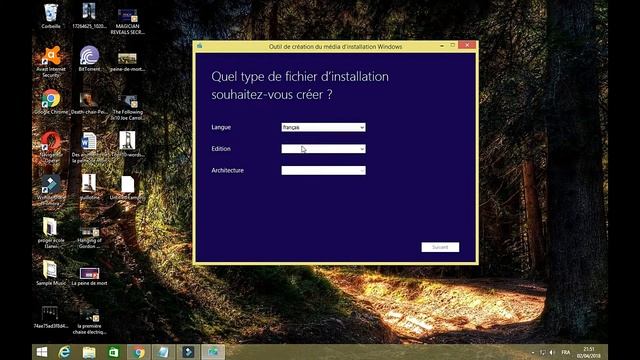640x360 pixels.
Task: Select the Wondershare Filmora desktop shortcut
Action: 51,190
